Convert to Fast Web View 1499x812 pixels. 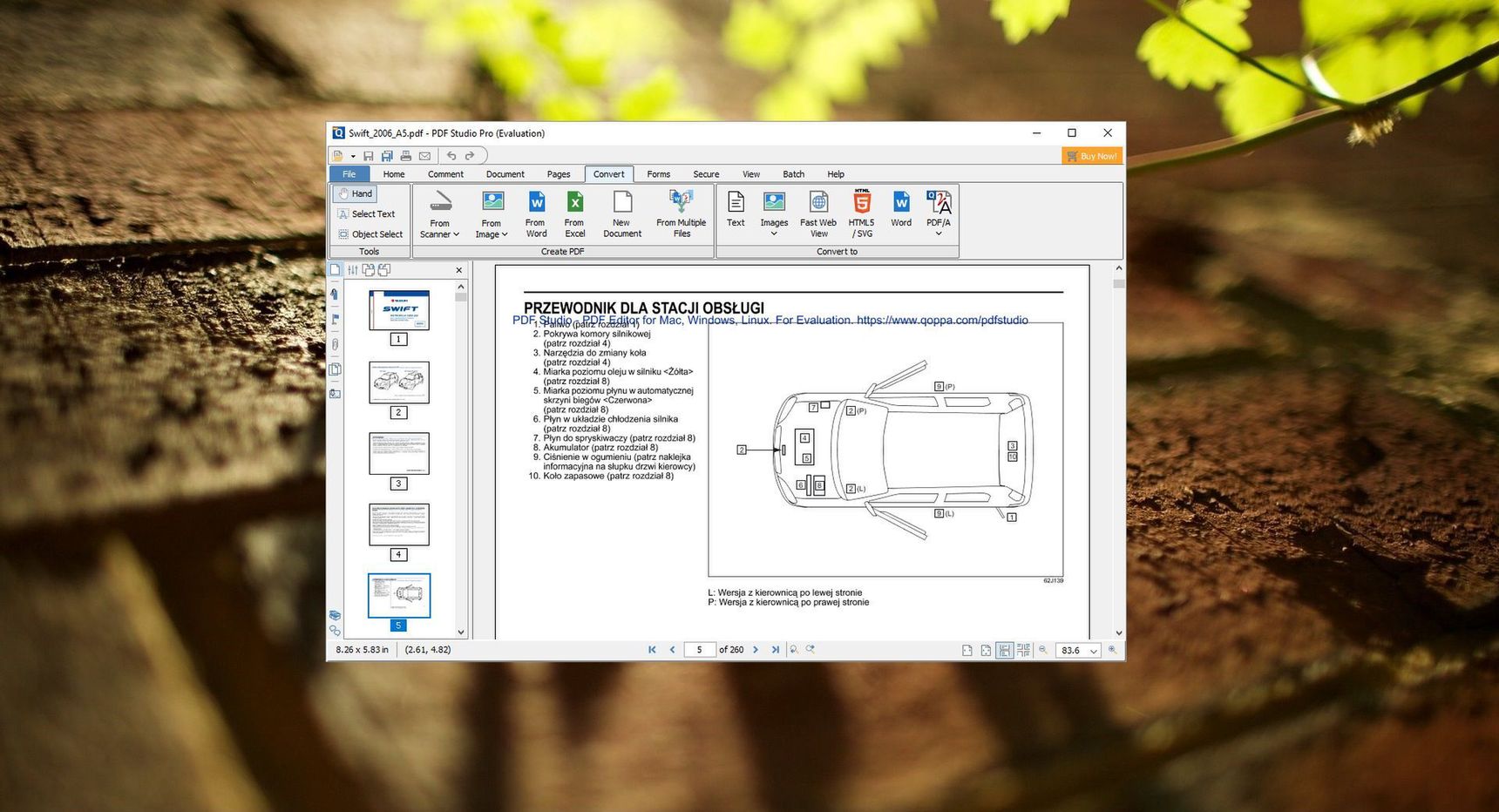(818, 214)
